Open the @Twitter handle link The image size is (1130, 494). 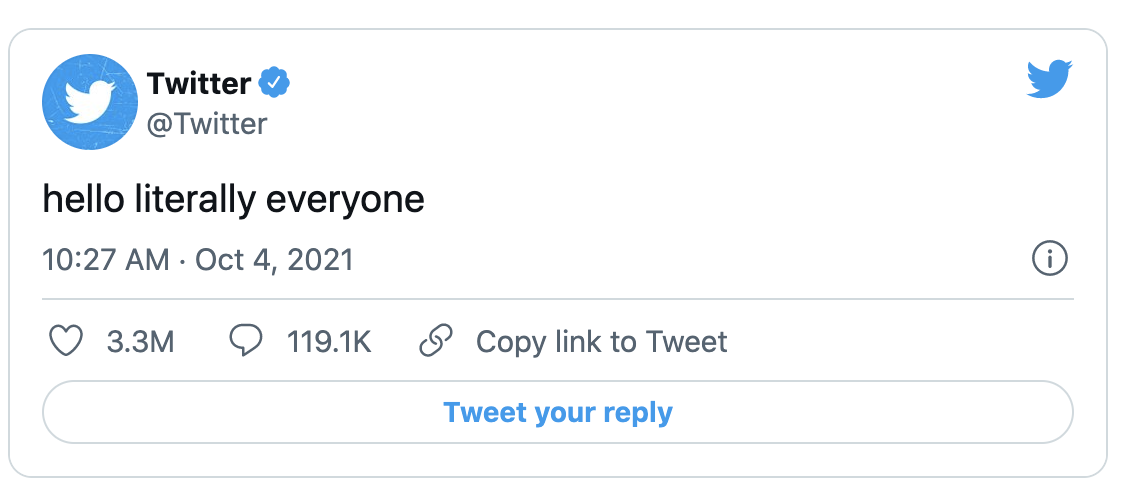point(207,123)
